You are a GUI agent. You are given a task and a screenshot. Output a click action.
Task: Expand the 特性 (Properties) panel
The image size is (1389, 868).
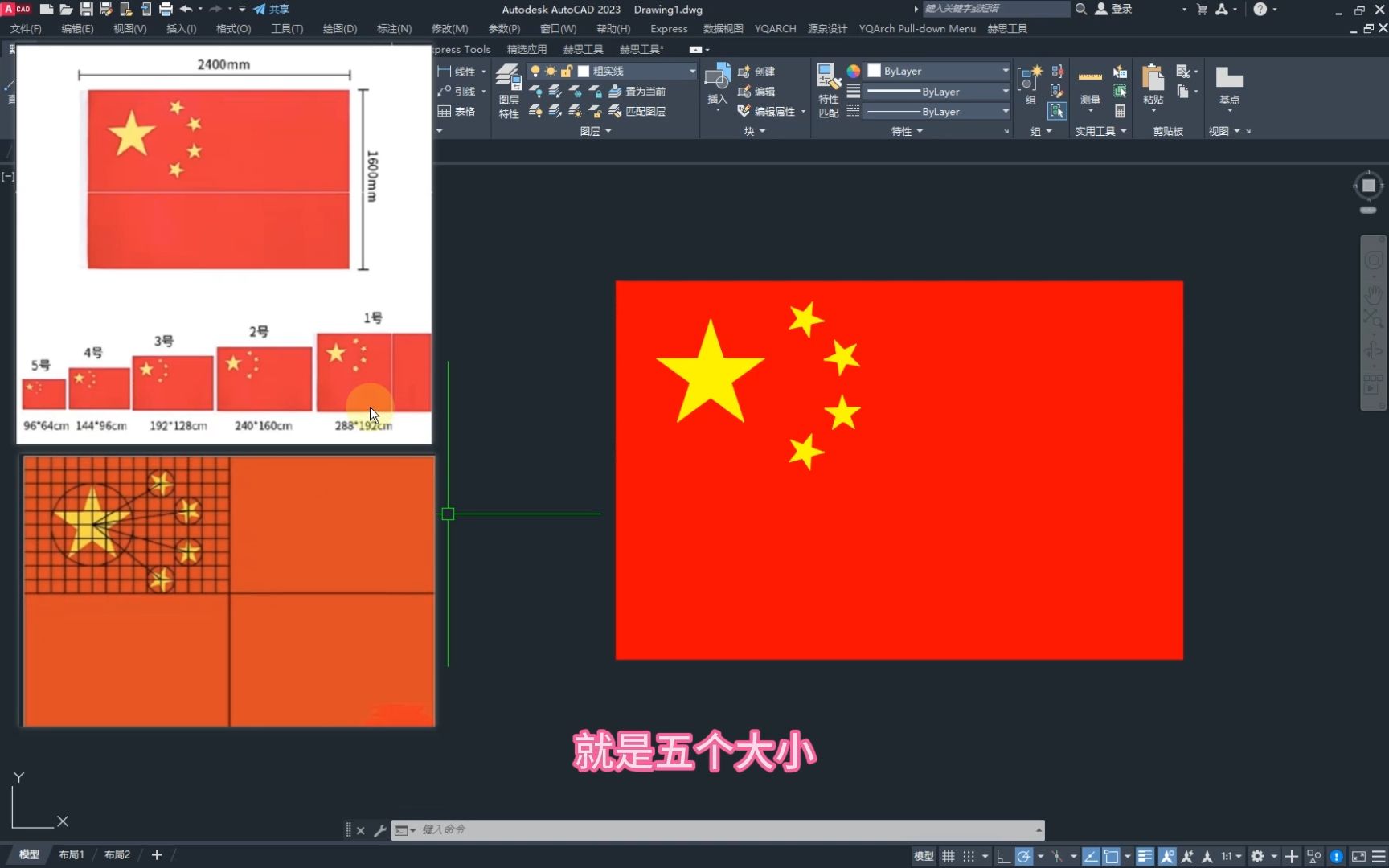[907, 131]
